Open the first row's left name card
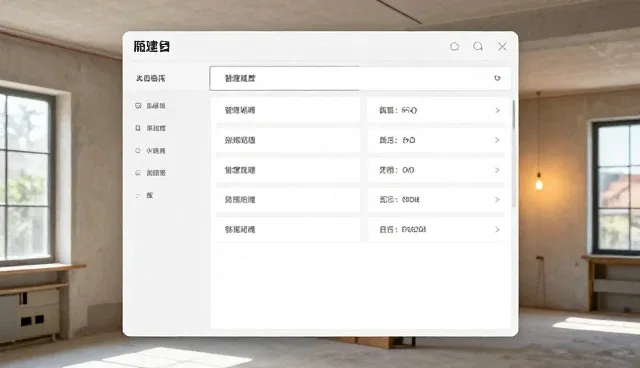This screenshot has height=368, width=640. 288,110
